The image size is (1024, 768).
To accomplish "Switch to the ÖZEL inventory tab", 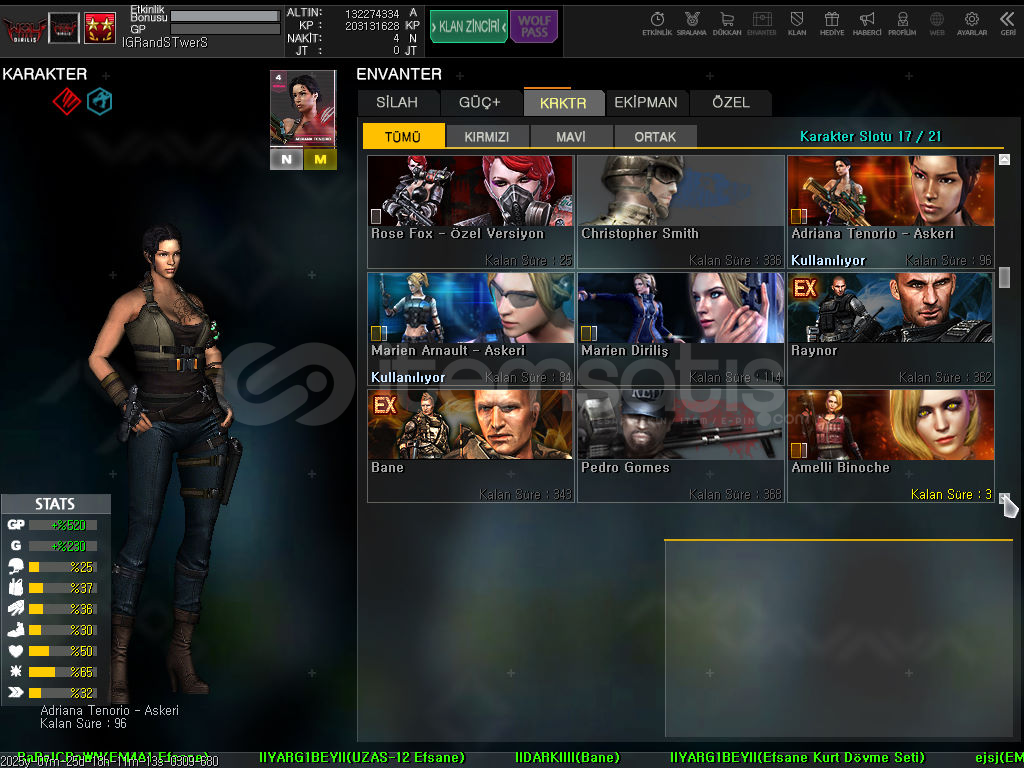I will click(731, 103).
